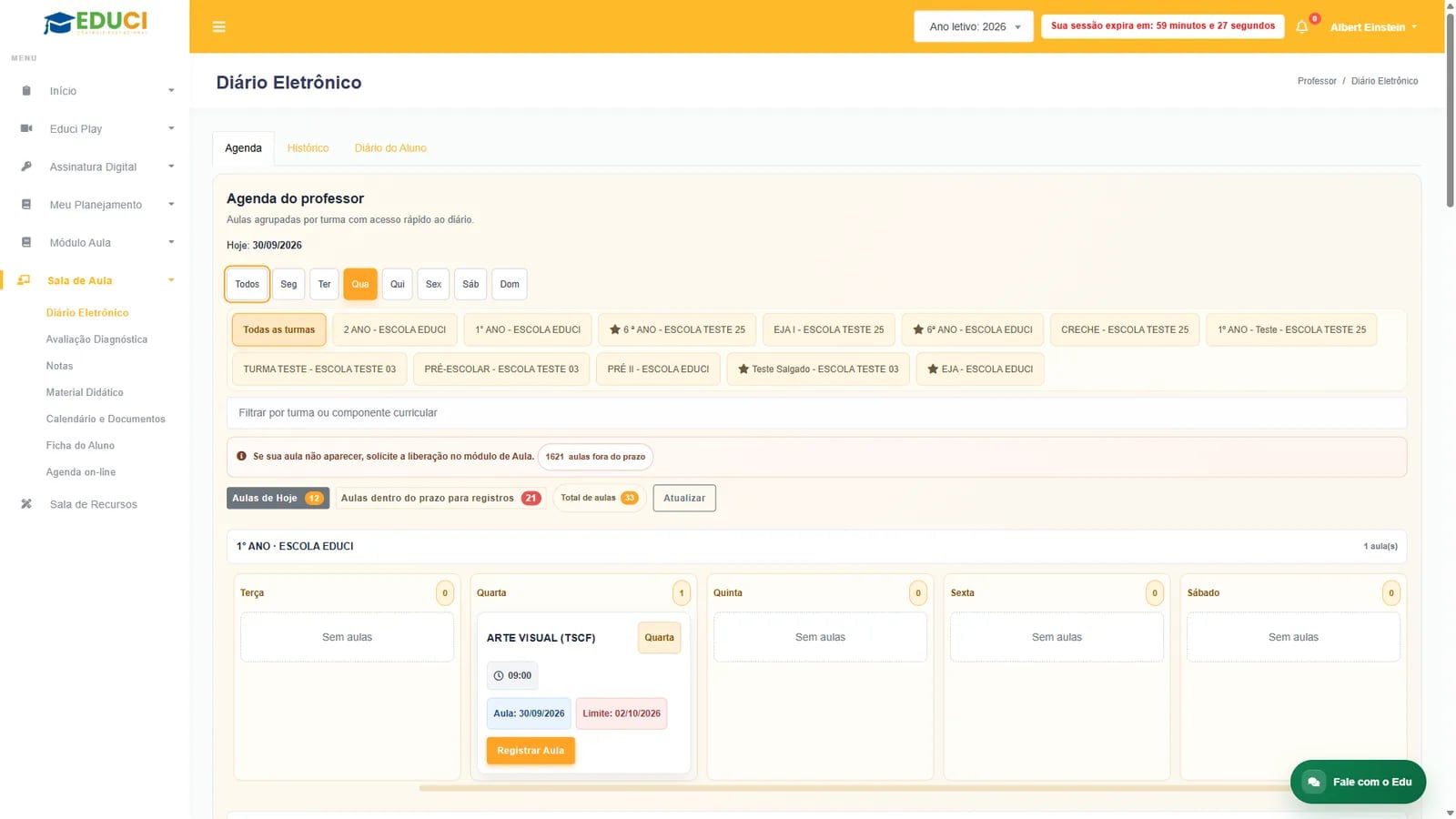This screenshot has width=1456, height=819.
Task: Click the clock icon beside 09:00
Action: [499, 676]
